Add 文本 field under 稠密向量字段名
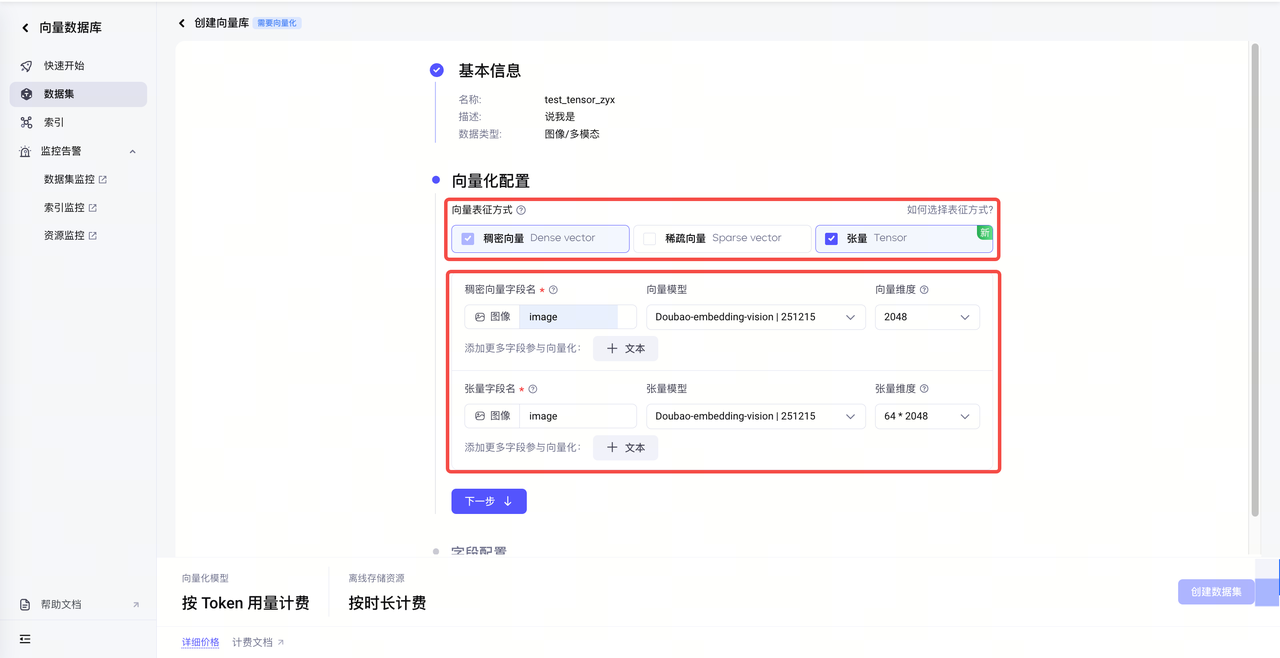Viewport: 1280px width, 658px height. tap(626, 349)
